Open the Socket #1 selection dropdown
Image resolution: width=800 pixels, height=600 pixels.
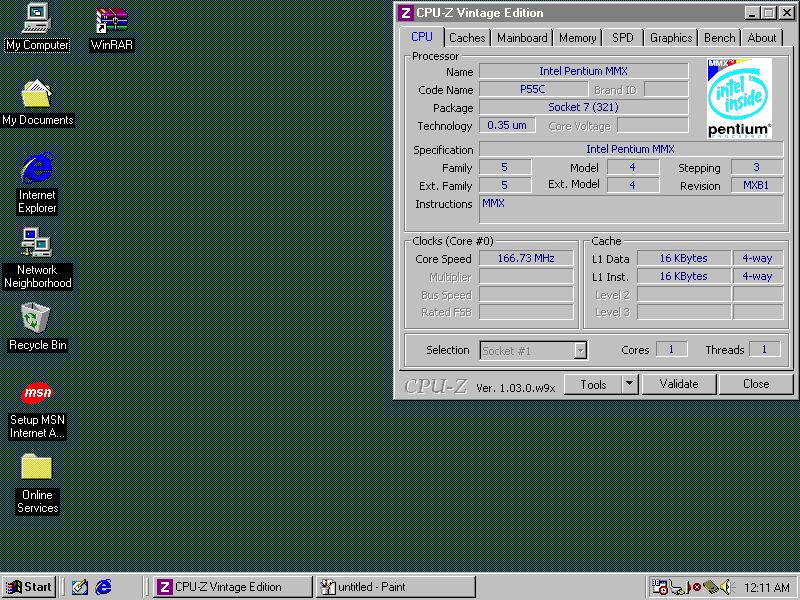[533, 351]
